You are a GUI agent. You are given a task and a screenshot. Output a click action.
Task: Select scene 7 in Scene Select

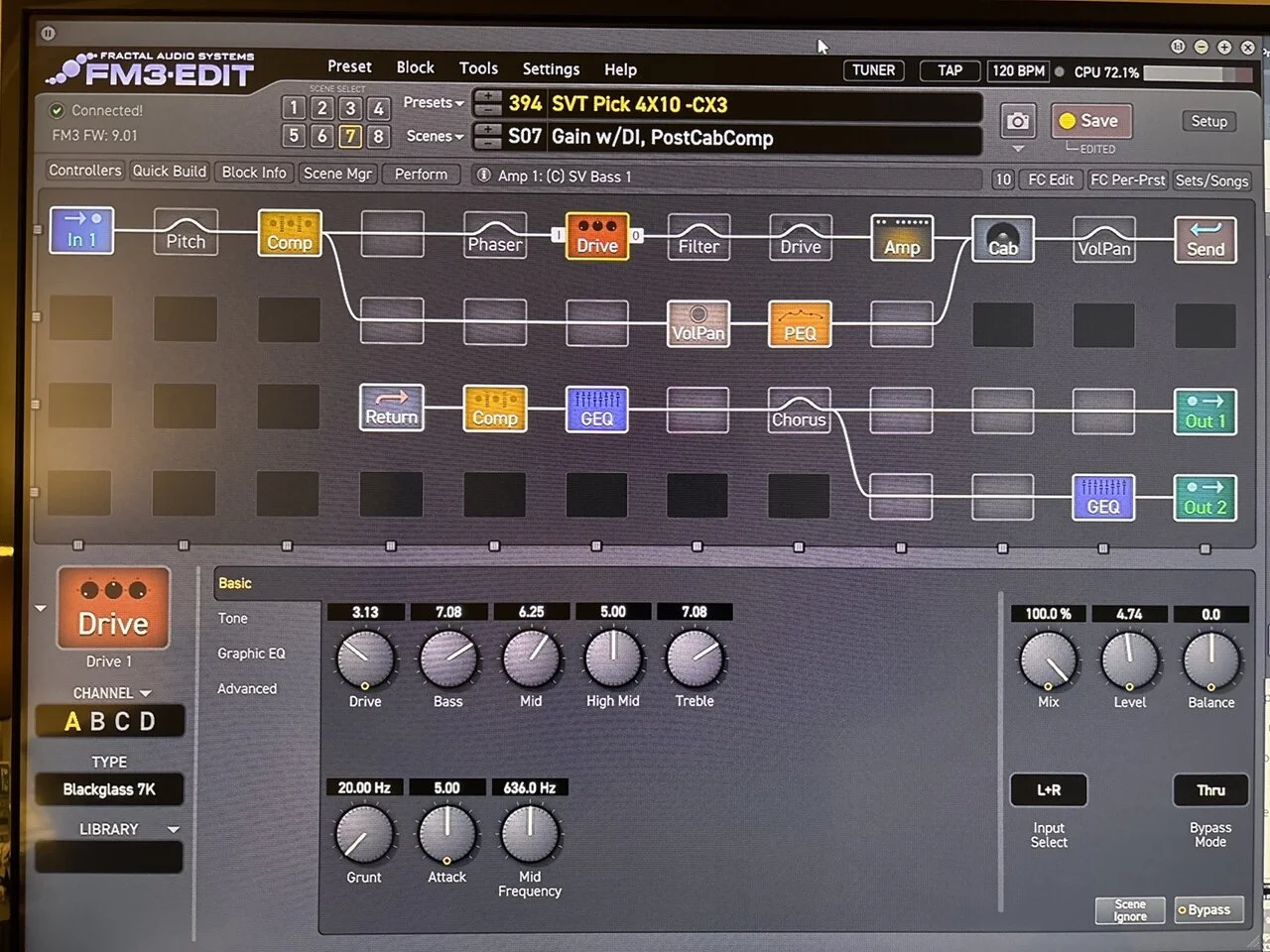point(350,136)
